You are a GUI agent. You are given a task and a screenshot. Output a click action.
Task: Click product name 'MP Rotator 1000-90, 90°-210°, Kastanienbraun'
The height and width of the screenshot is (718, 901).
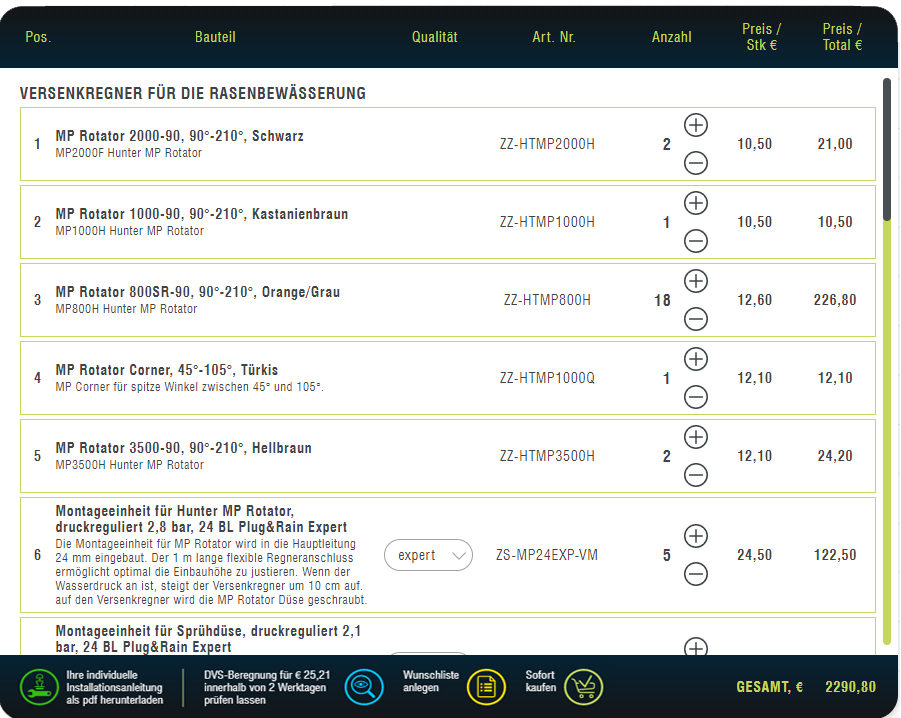202,214
